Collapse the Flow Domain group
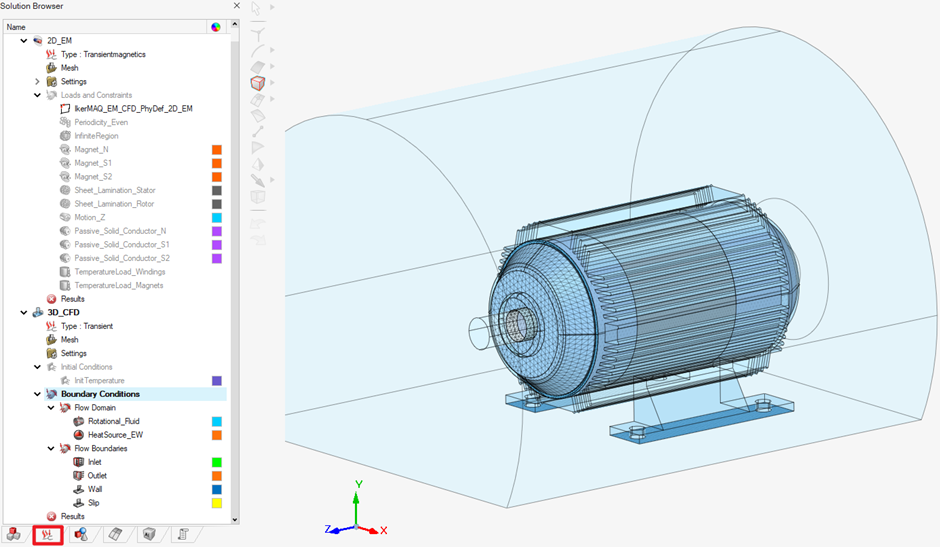 51,408
